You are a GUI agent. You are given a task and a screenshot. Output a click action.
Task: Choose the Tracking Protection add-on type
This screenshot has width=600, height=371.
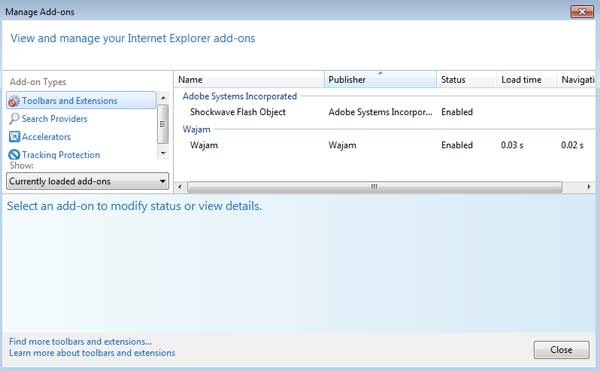(x=61, y=155)
